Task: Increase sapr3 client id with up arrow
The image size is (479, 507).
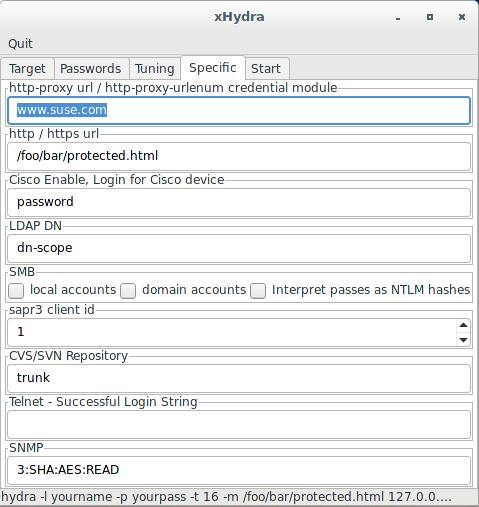Action: pos(463,325)
